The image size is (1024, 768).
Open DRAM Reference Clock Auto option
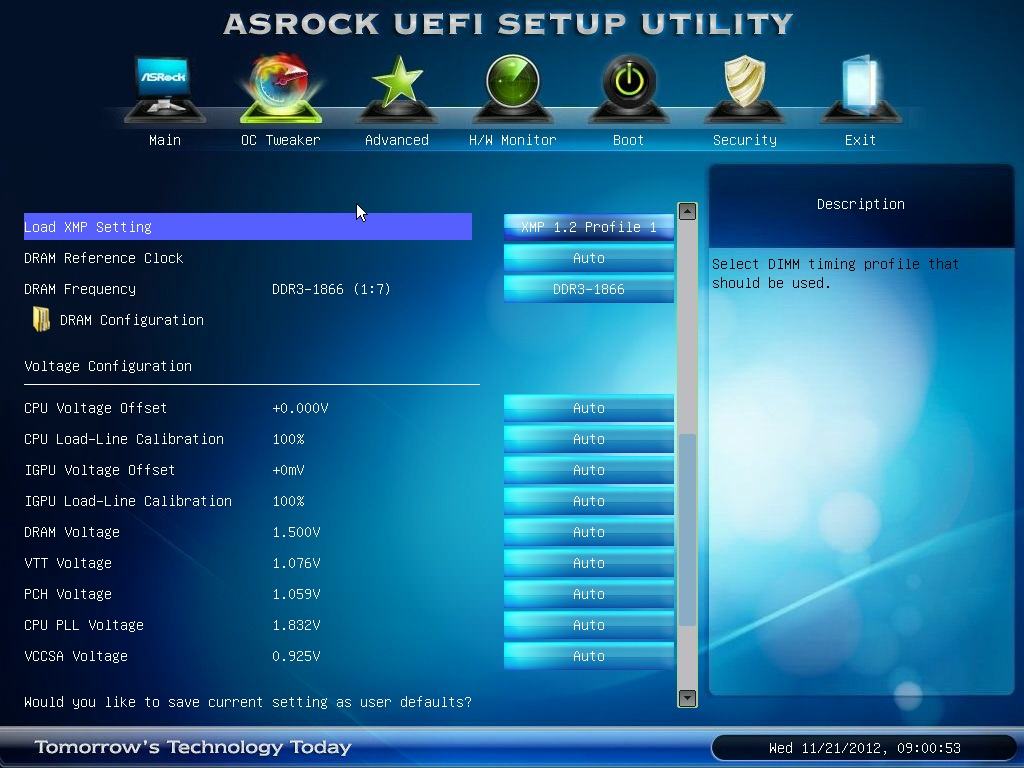pyautogui.click(x=589, y=258)
